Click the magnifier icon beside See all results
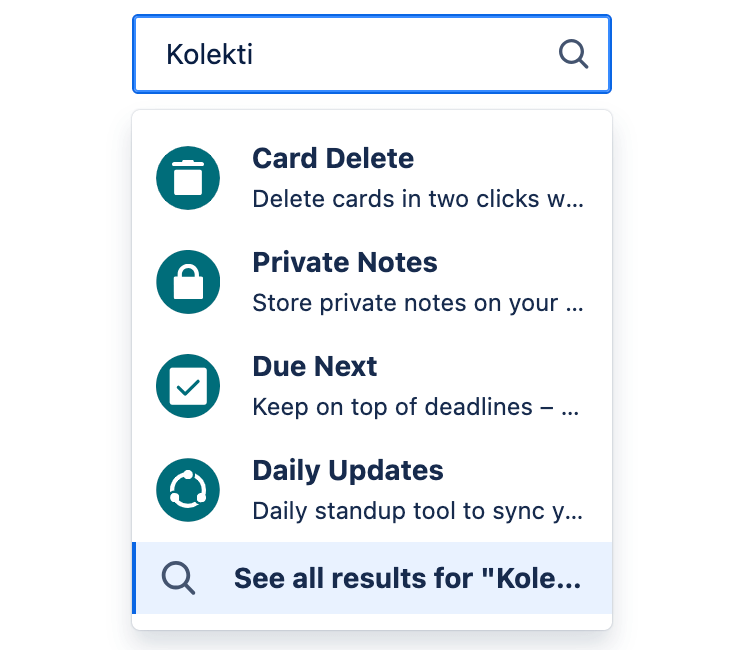Viewport: 750px width, 650px height. pyautogui.click(x=178, y=578)
